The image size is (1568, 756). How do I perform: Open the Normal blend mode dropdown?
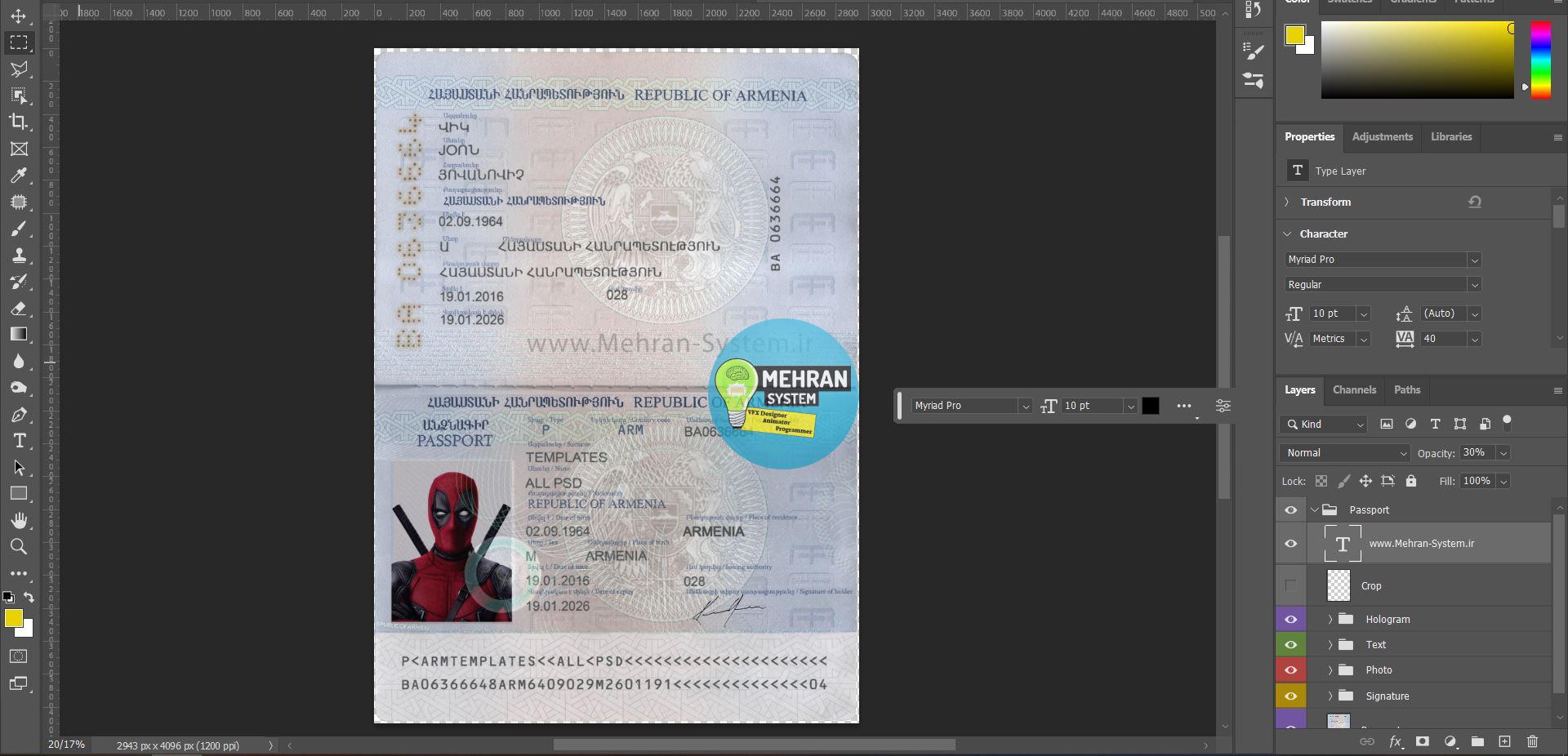tap(1344, 453)
